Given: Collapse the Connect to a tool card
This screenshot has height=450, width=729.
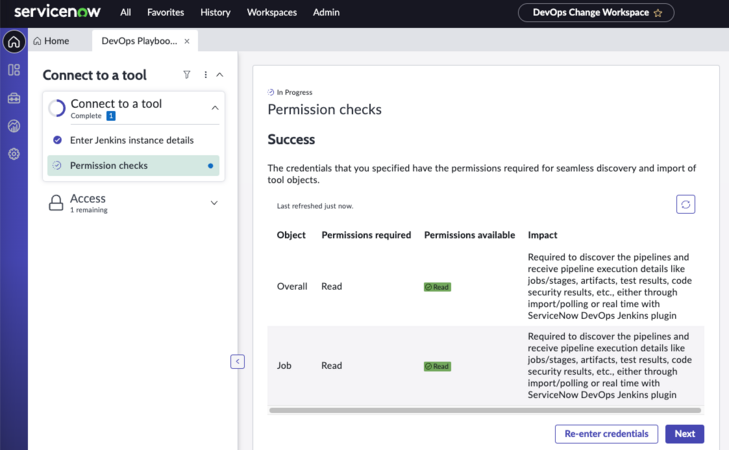Looking at the screenshot, I should (215, 108).
